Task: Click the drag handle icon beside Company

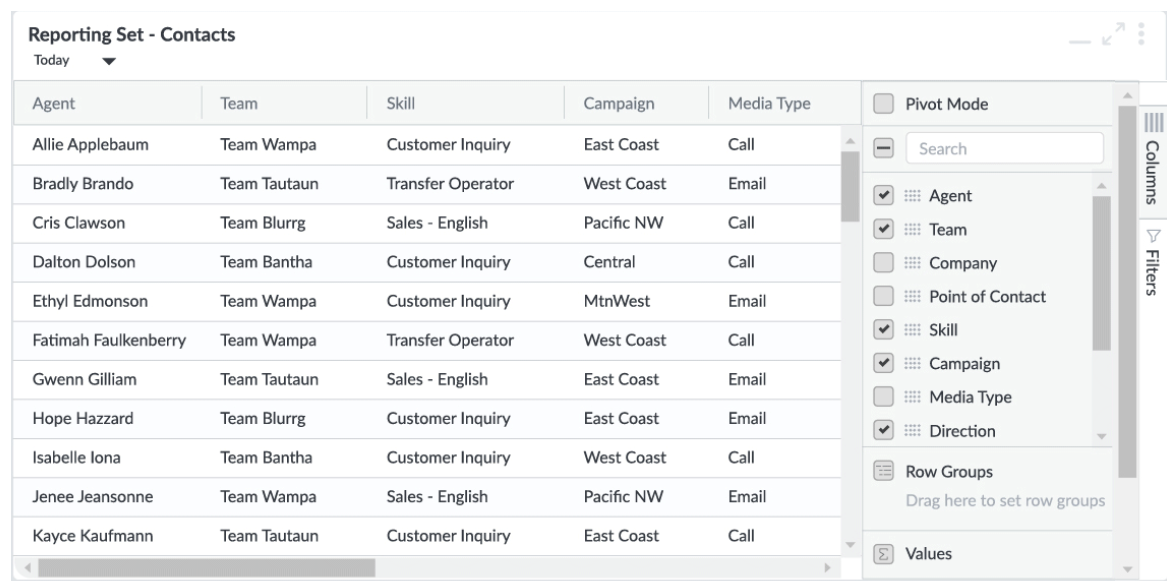Action: [911, 264]
